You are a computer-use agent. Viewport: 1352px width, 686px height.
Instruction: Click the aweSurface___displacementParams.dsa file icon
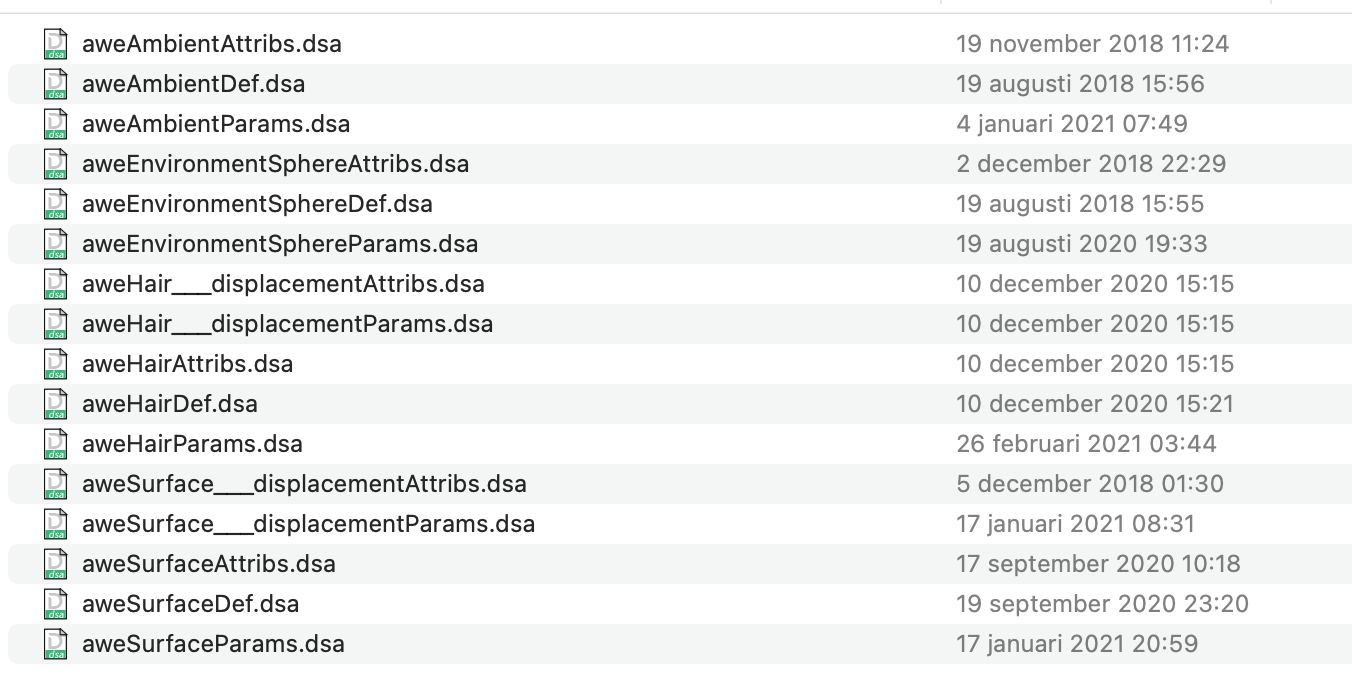[56, 524]
